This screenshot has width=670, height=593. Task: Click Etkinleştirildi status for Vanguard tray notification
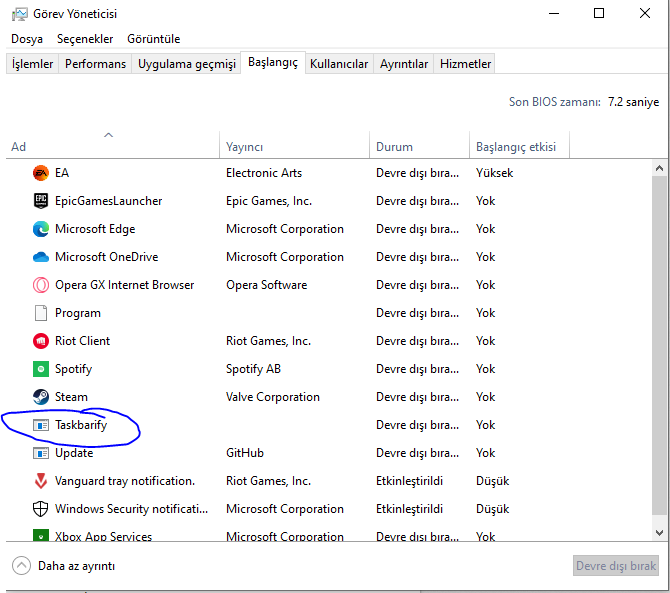409,481
